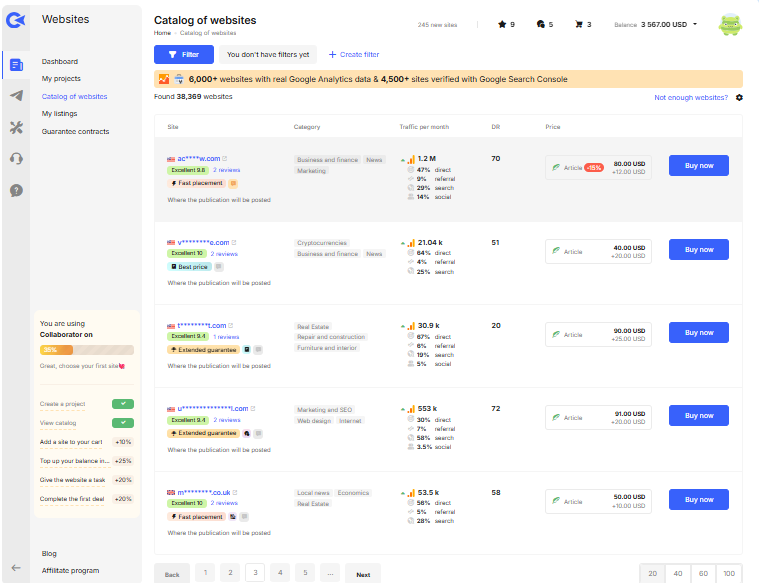Click the green monster avatar

tap(730, 25)
